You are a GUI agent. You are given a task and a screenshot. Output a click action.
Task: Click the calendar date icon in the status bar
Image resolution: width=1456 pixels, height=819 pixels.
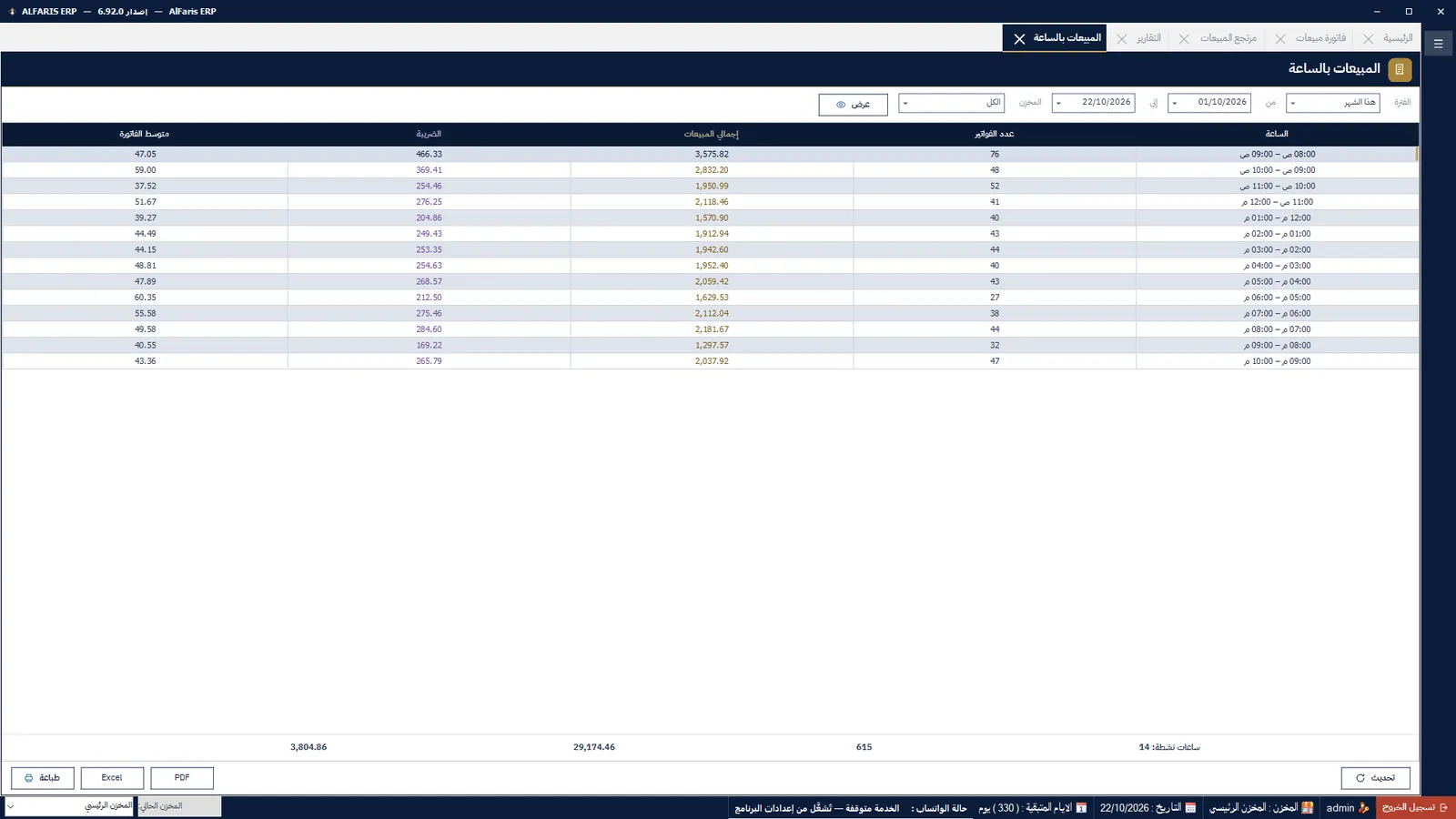[1190, 808]
